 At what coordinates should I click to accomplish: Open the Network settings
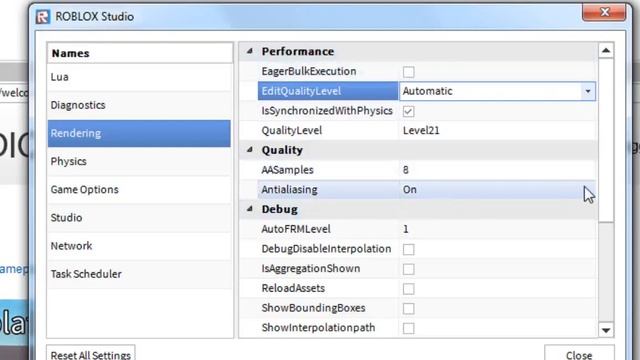139,246
